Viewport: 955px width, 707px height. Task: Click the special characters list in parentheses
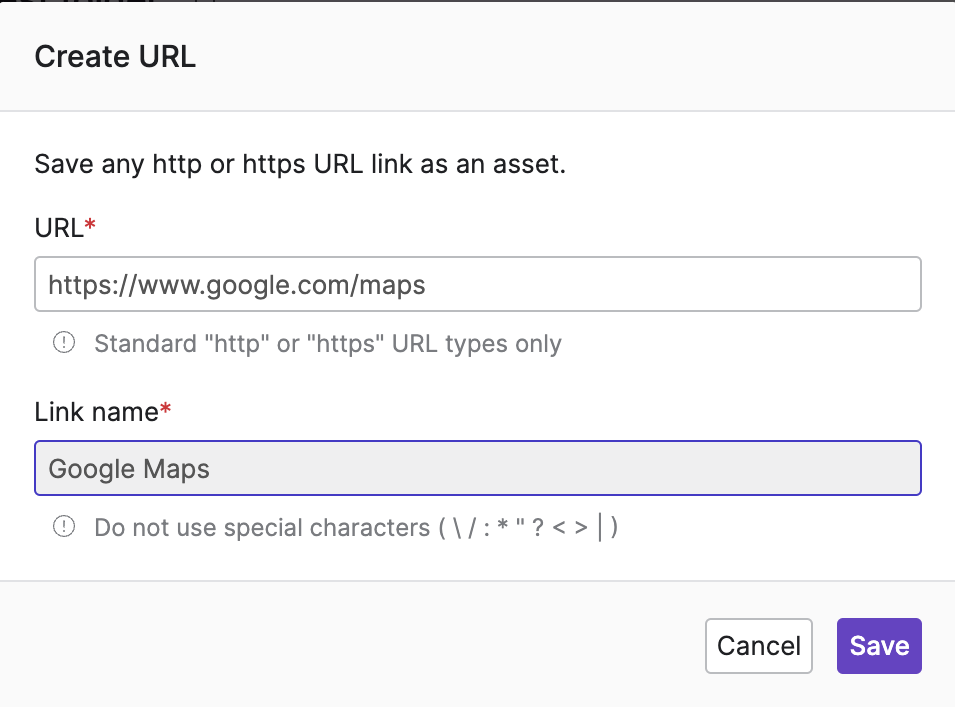(528, 527)
